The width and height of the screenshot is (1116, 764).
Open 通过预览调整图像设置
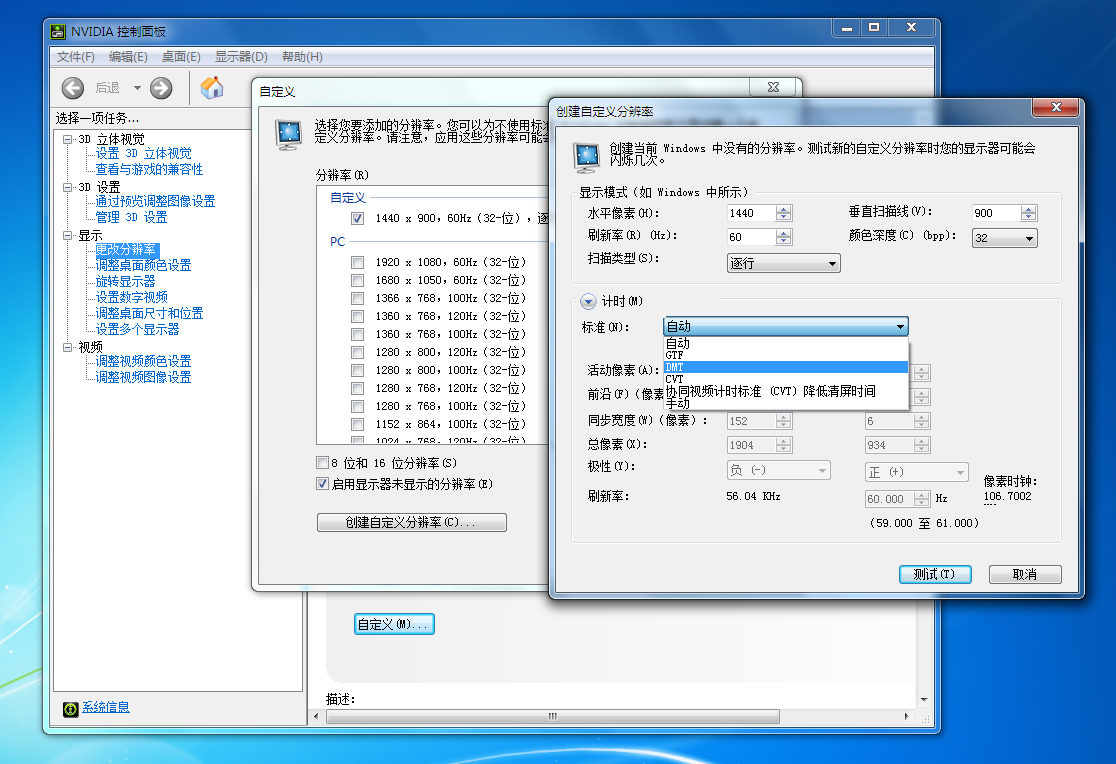click(155, 202)
